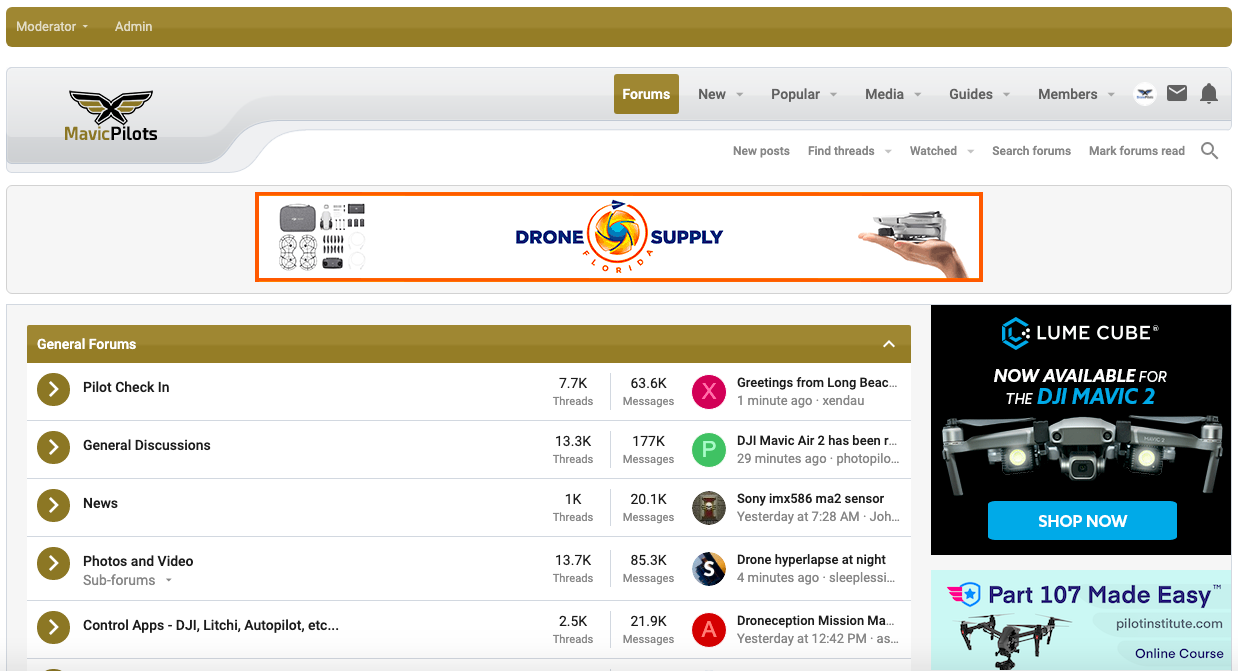Image resolution: width=1238 pixels, height=671 pixels.
Task: Open the Guides menu dropdown arrow
Action: [1006, 95]
